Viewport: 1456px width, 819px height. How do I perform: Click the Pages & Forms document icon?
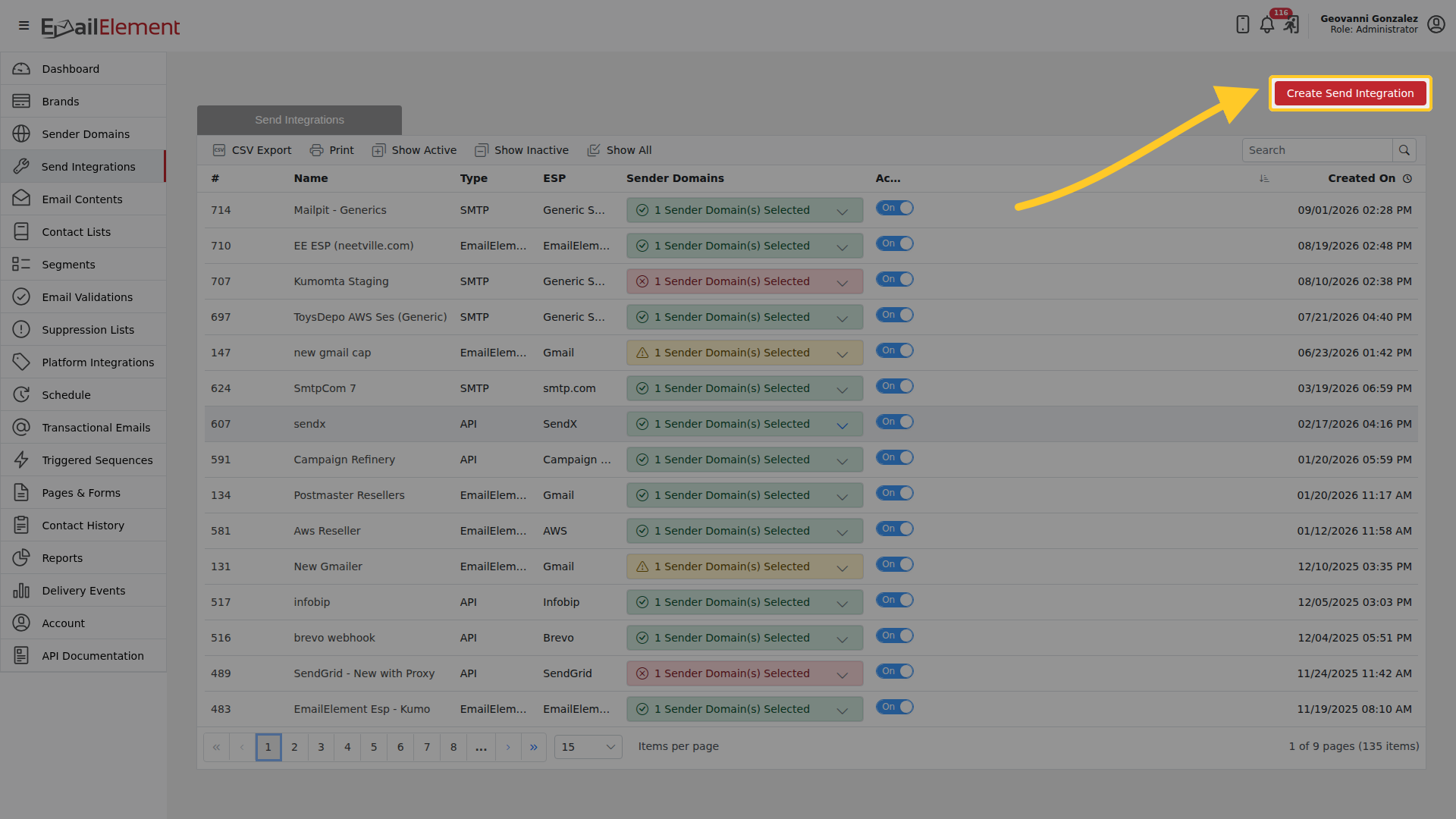21,493
